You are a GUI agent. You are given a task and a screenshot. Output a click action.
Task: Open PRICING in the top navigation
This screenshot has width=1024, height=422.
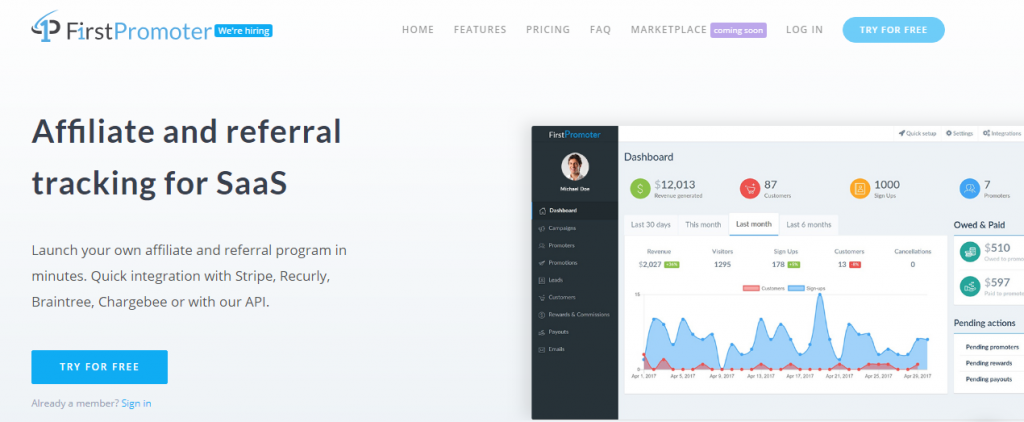click(x=548, y=30)
